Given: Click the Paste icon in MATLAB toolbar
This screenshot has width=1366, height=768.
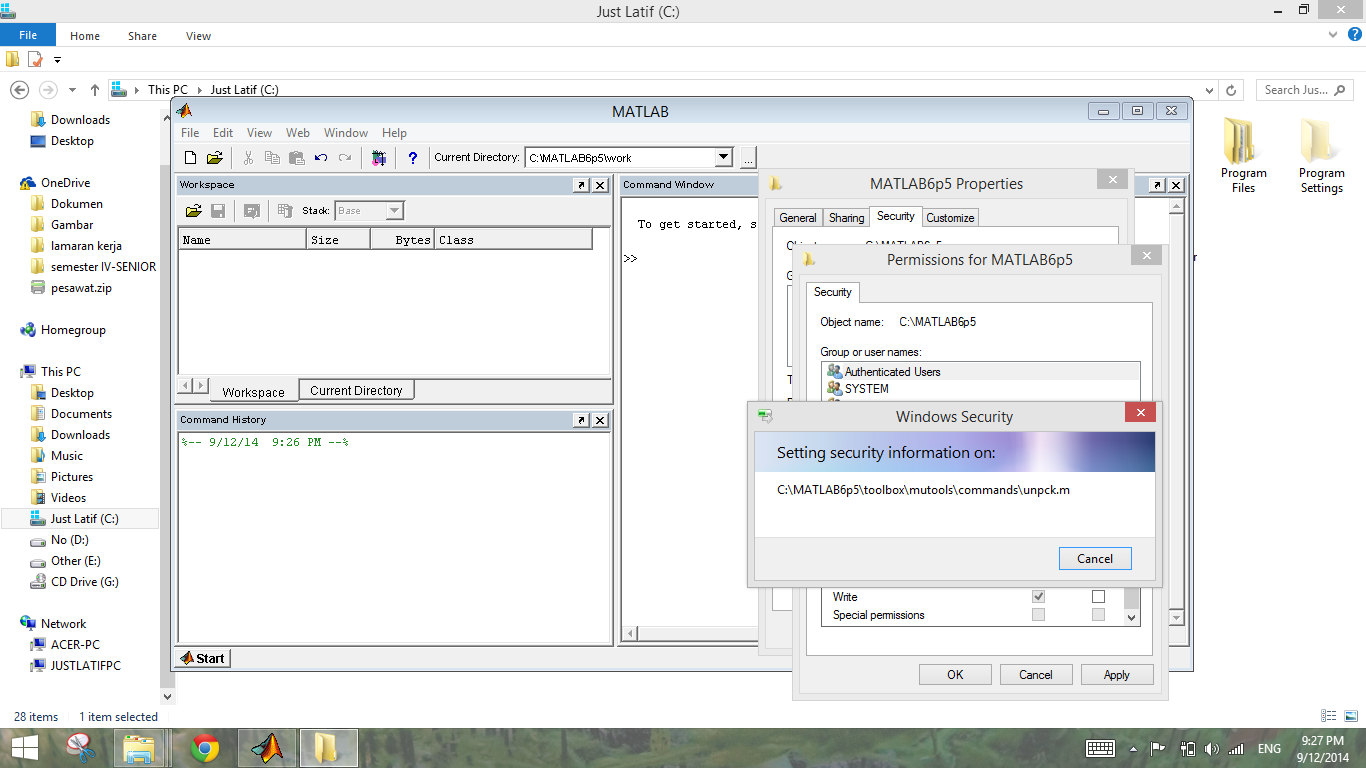Looking at the screenshot, I should [x=296, y=158].
